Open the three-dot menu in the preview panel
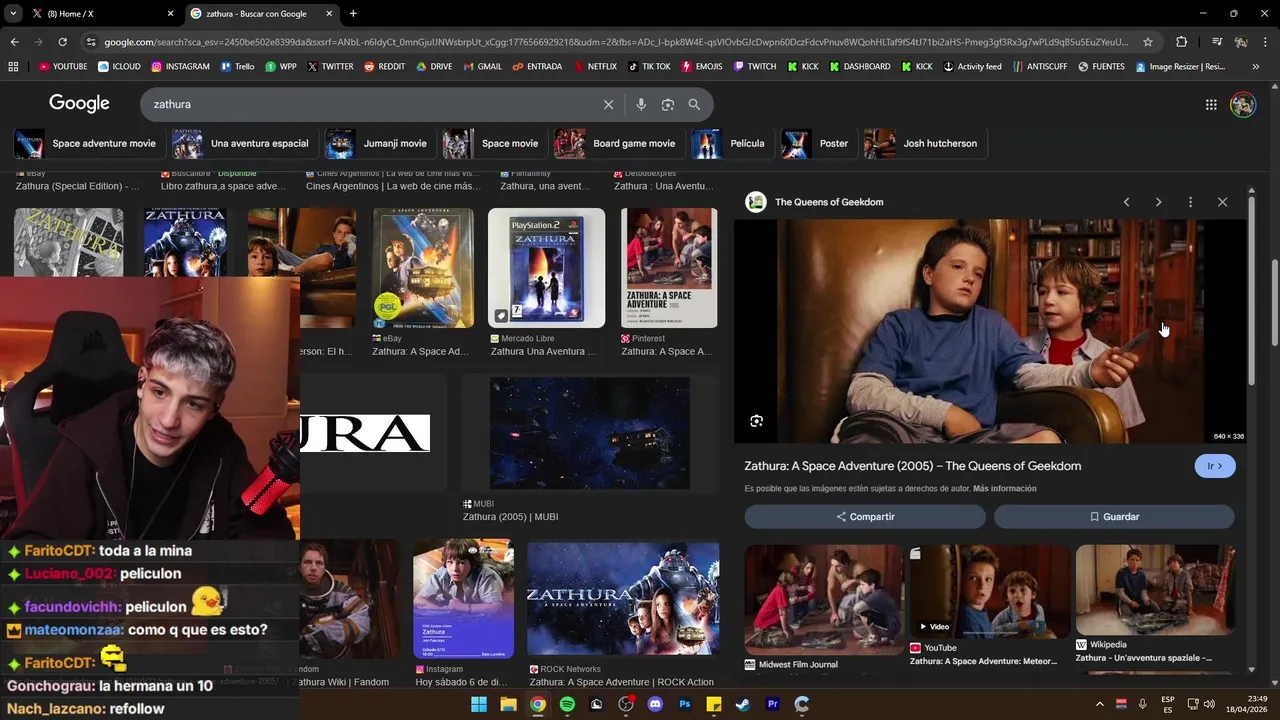Screen dimensions: 1280x720 click(1190, 202)
